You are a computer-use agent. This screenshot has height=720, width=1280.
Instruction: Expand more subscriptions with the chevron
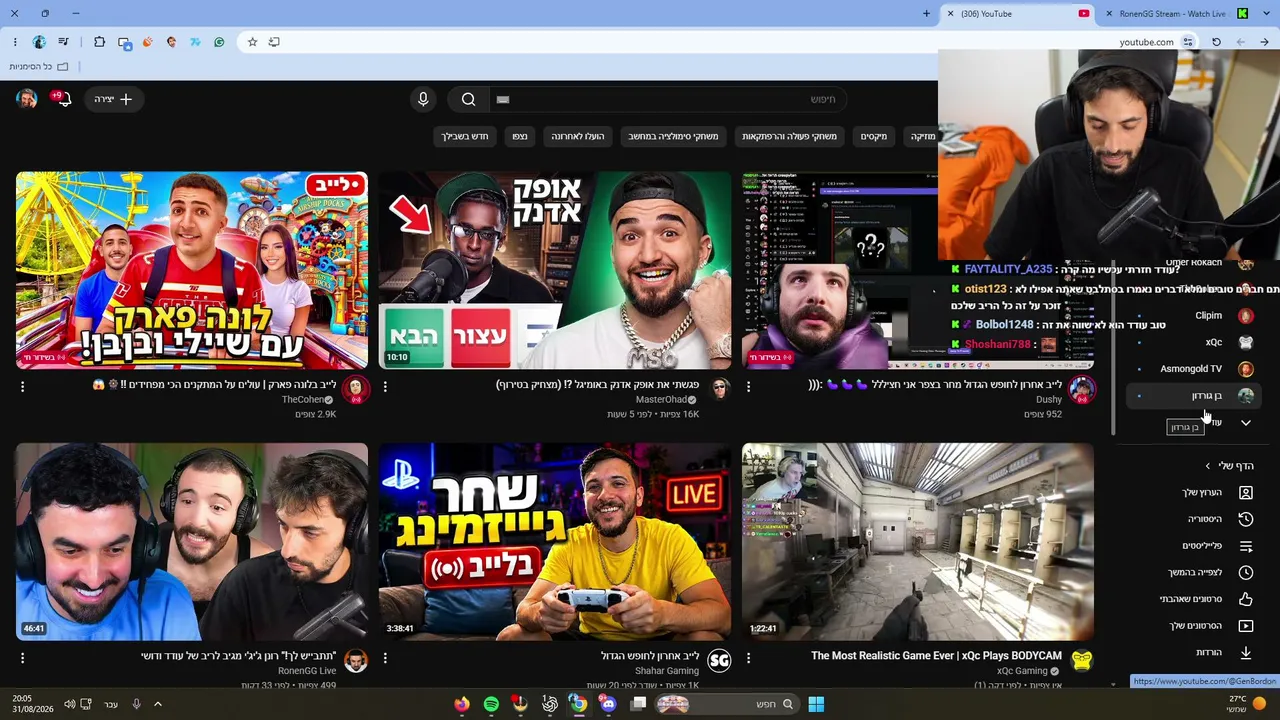click(x=1246, y=423)
